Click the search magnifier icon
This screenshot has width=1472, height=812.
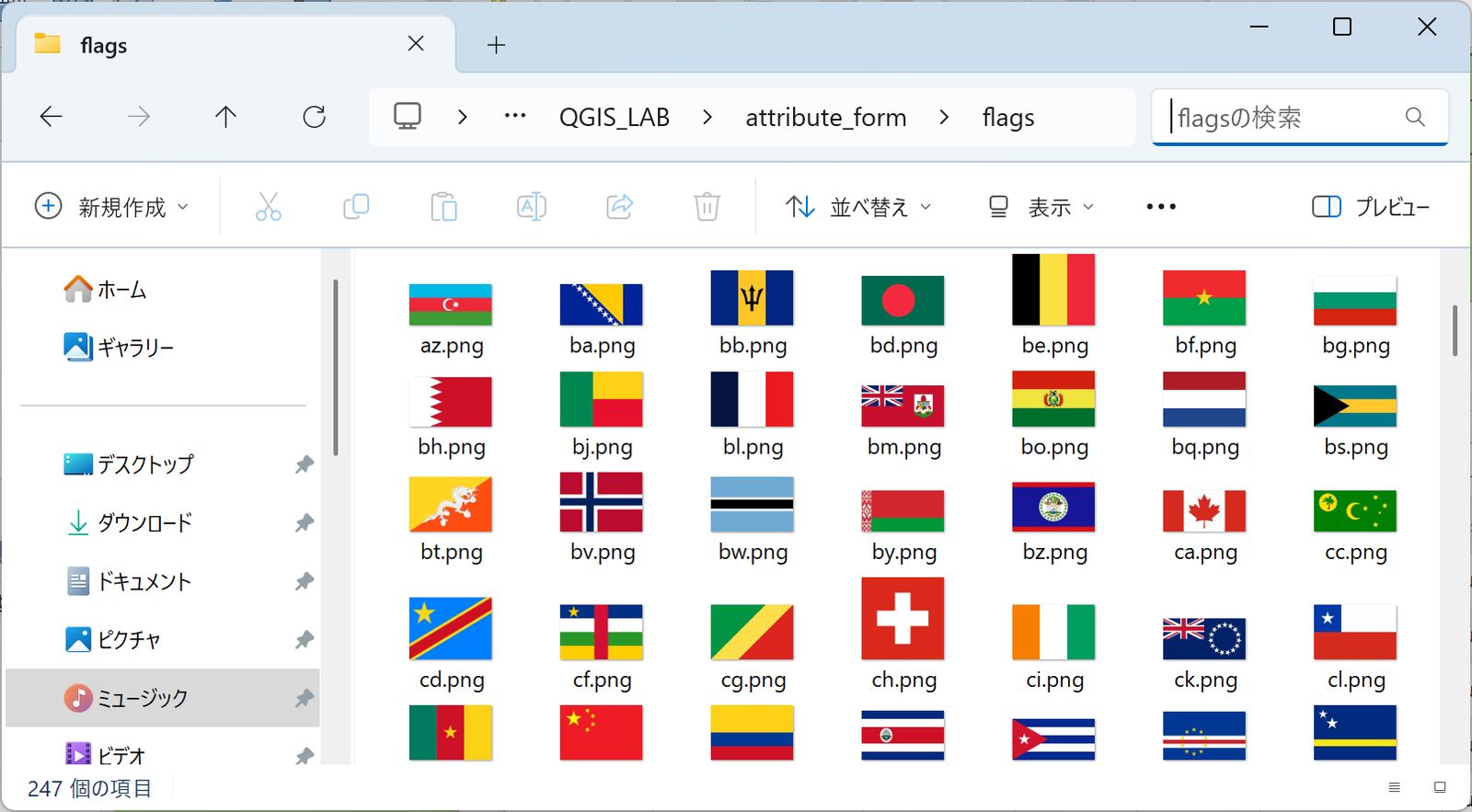pyautogui.click(x=1415, y=117)
